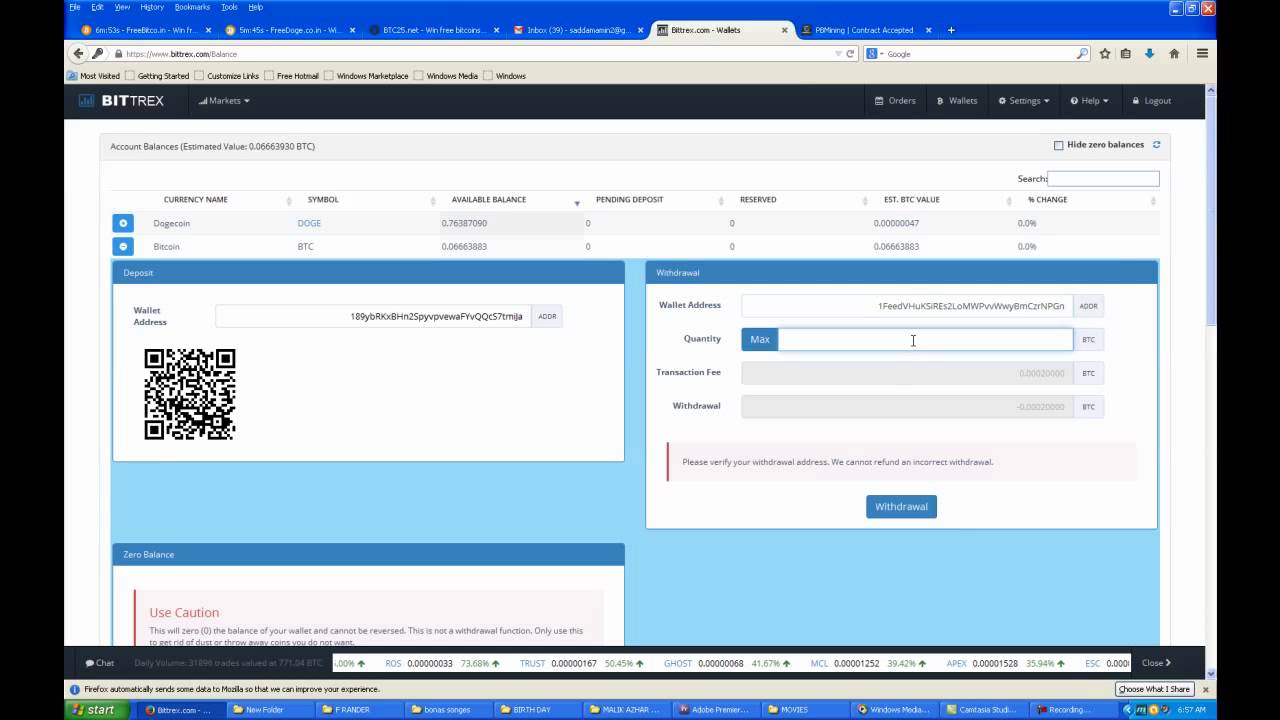Click the Bittrex logo

click(121, 100)
